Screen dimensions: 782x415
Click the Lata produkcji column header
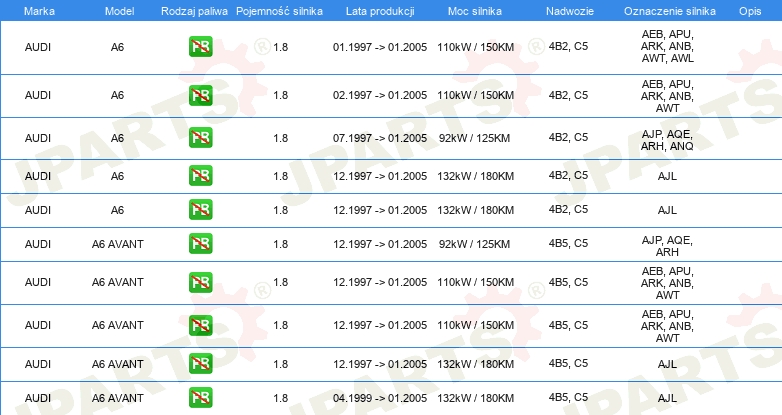click(x=380, y=11)
